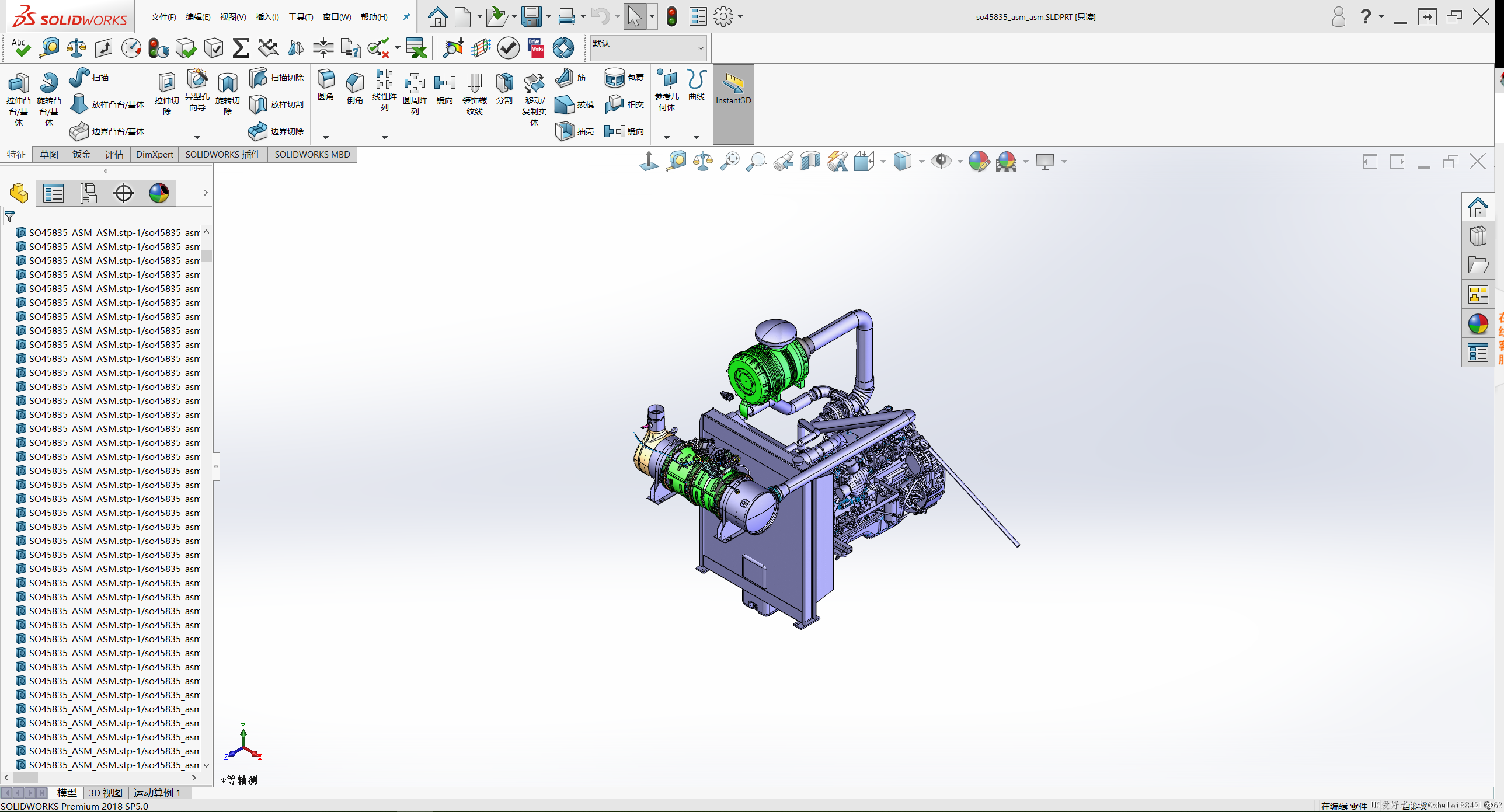1504x812 pixels.
Task: Open the 运动算例 1 motion study tab
Action: pos(158,793)
